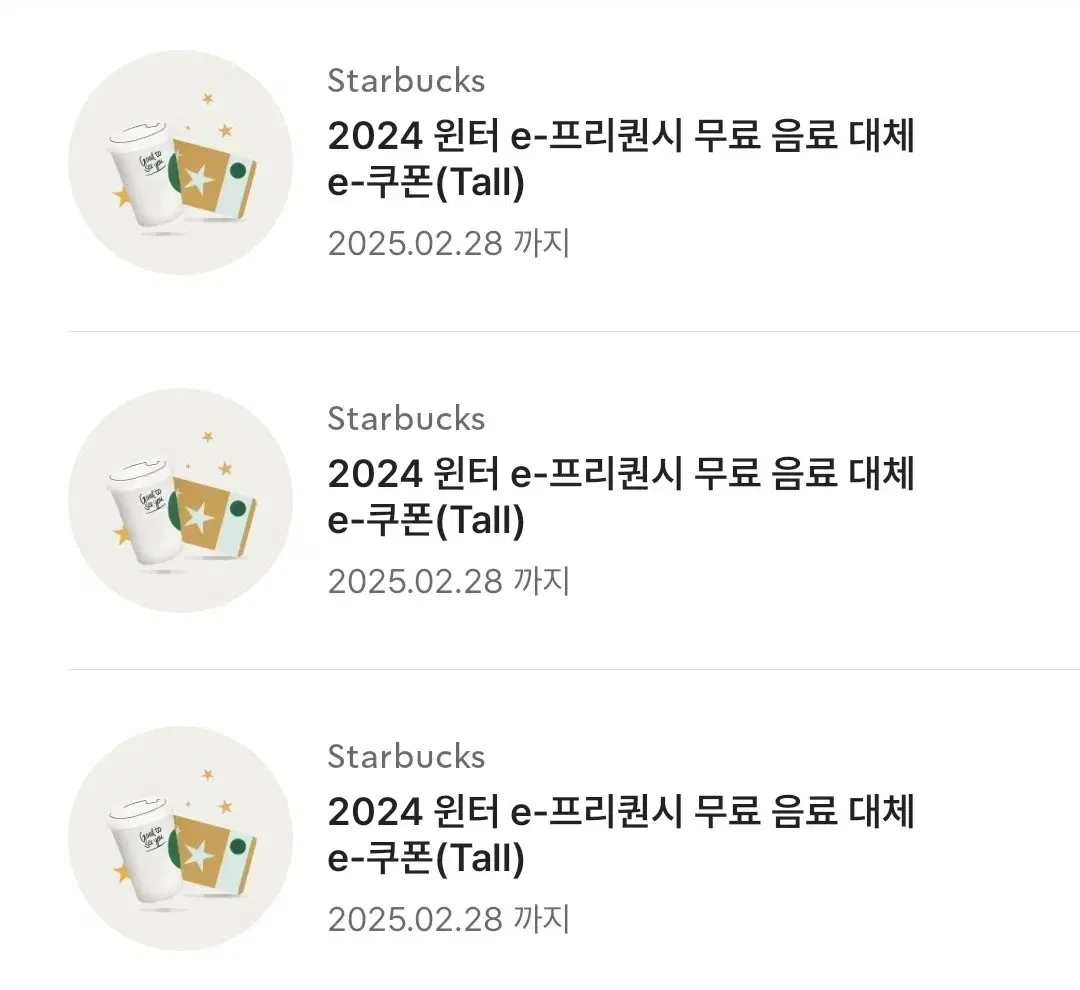This screenshot has width=1080, height=990.
Task: Select second coupon's 2025.02.28 까지 expiry date
Action: (449, 581)
